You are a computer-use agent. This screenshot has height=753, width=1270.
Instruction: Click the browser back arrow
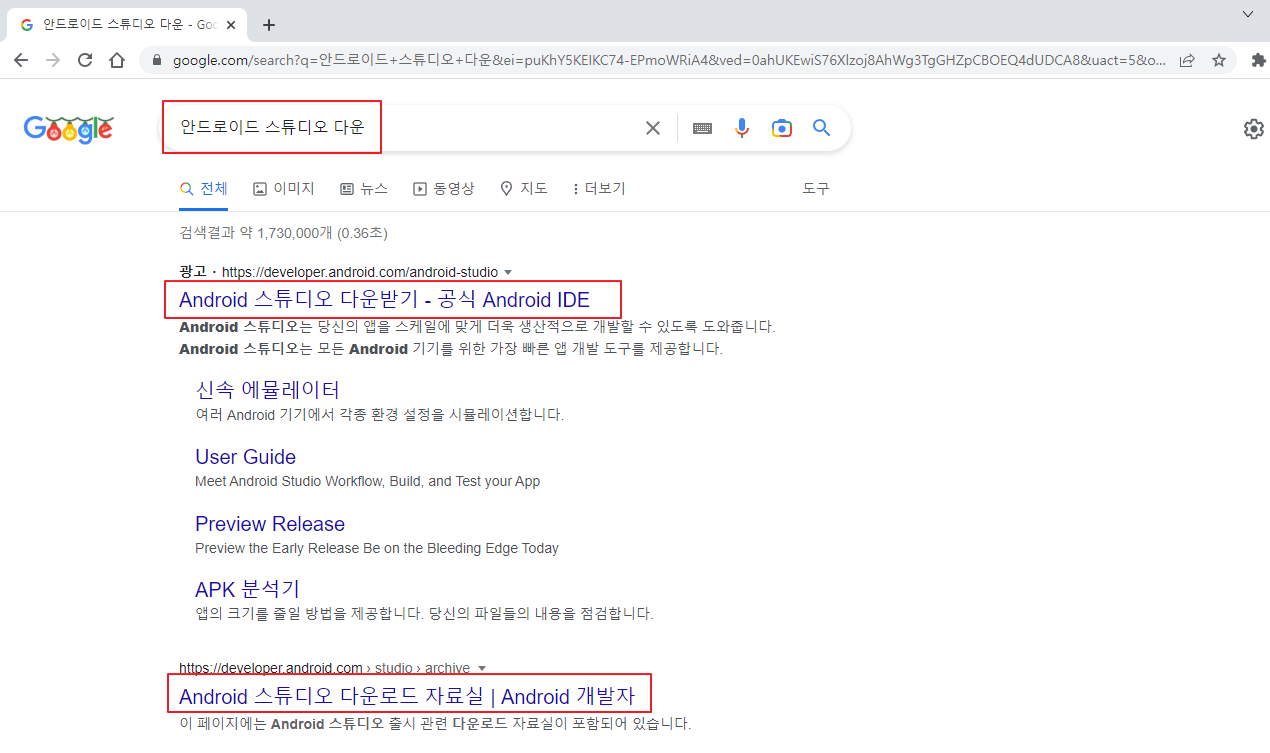tap(21, 60)
